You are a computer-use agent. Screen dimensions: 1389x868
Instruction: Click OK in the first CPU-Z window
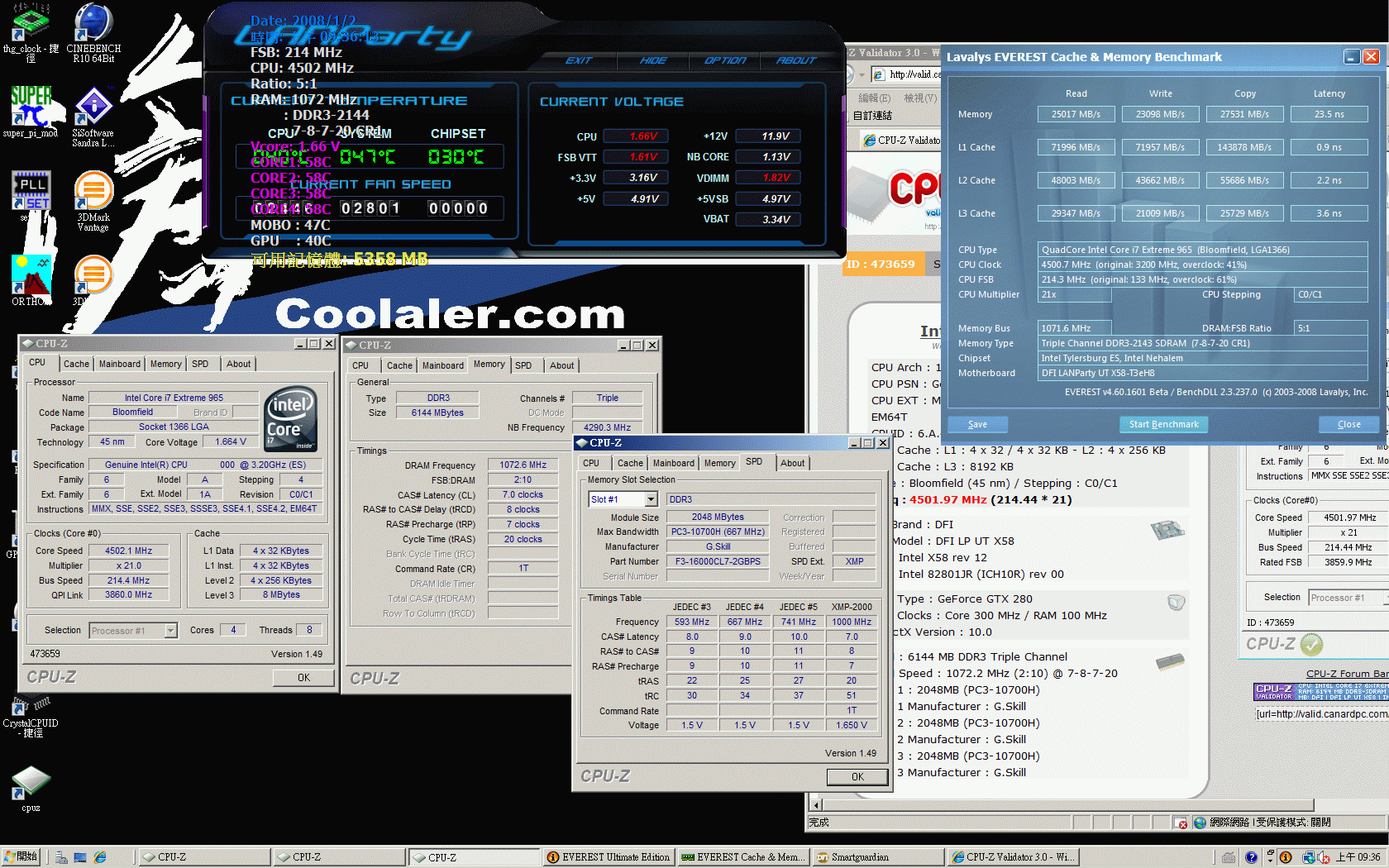(x=303, y=677)
